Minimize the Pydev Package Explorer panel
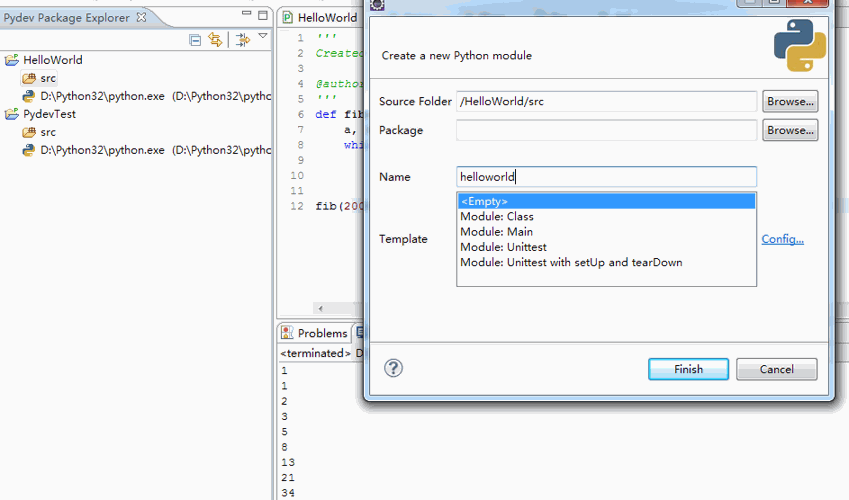 point(246,14)
